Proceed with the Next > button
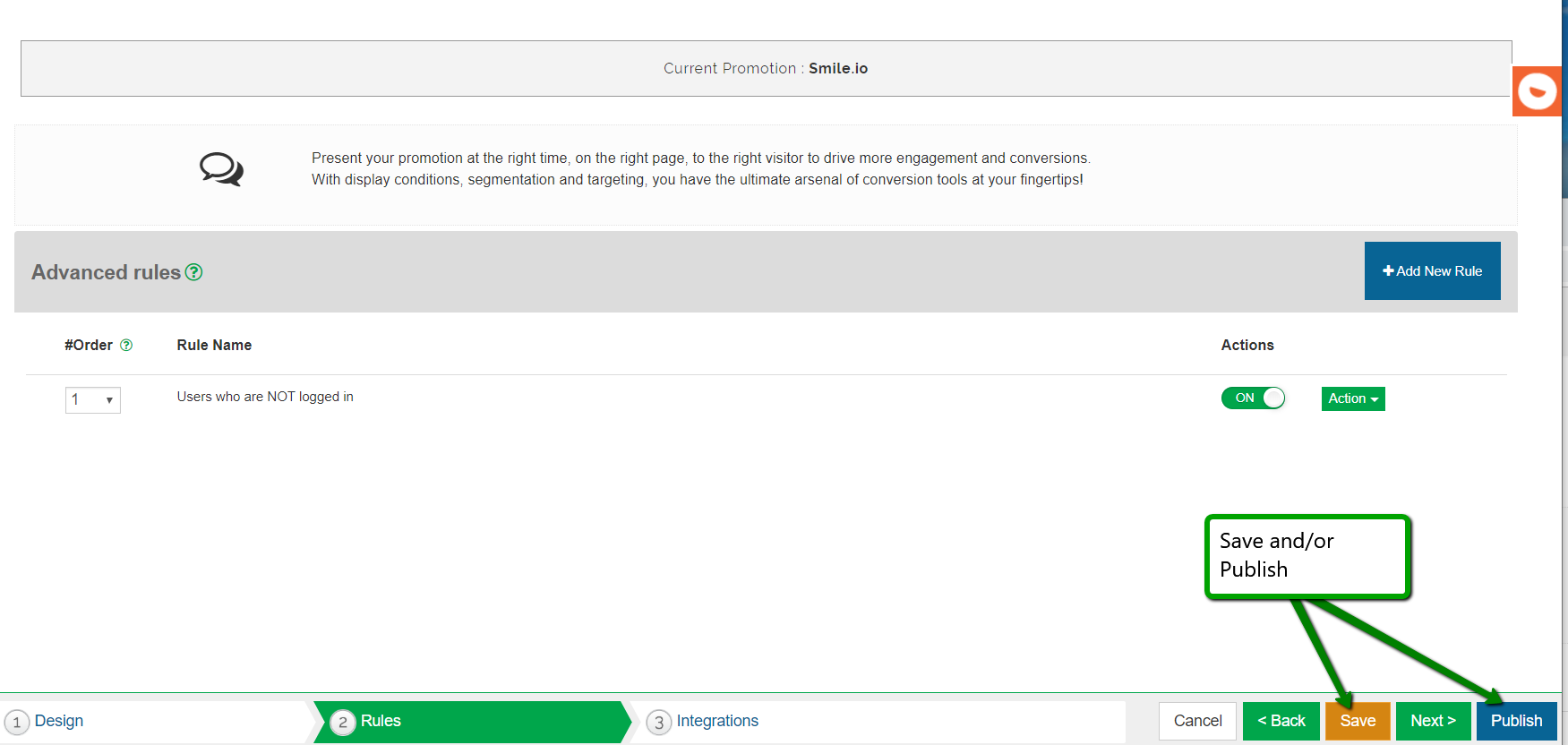Image resolution: width=1568 pixels, height=745 pixels. (1433, 722)
